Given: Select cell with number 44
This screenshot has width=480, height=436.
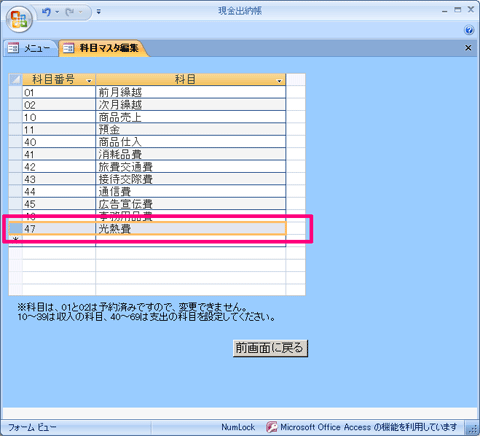Looking at the screenshot, I should click(59, 191).
